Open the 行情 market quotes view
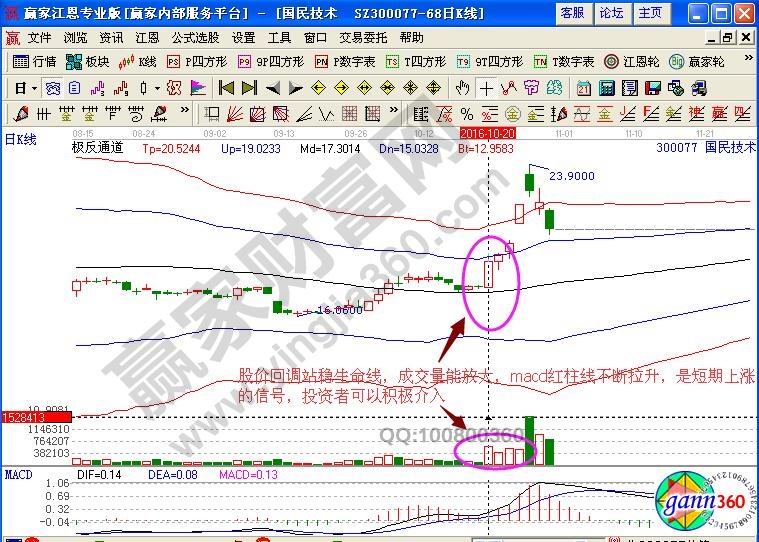The image size is (759, 542). coord(34,62)
